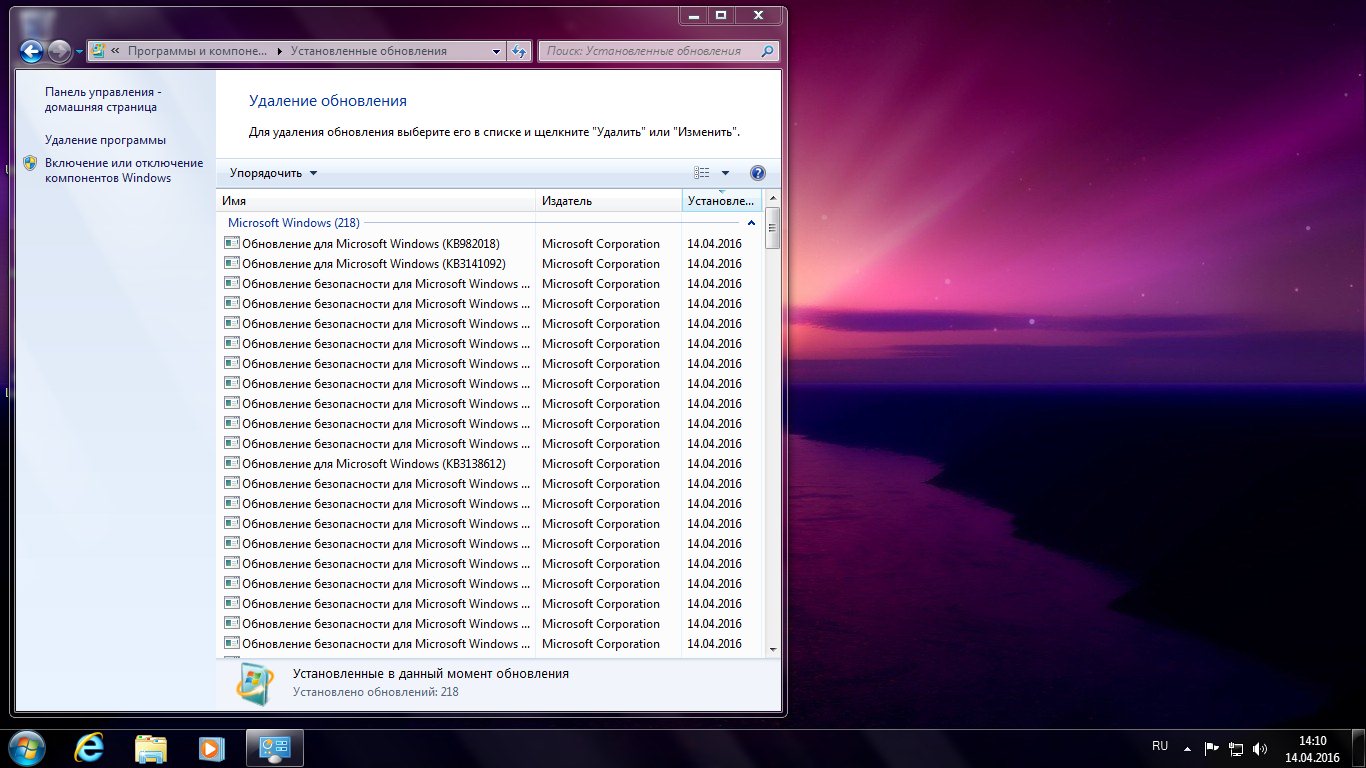The width and height of the screenshot is (1366, 768).
Task: Click the change view icon
Action: tap(702, 173)
